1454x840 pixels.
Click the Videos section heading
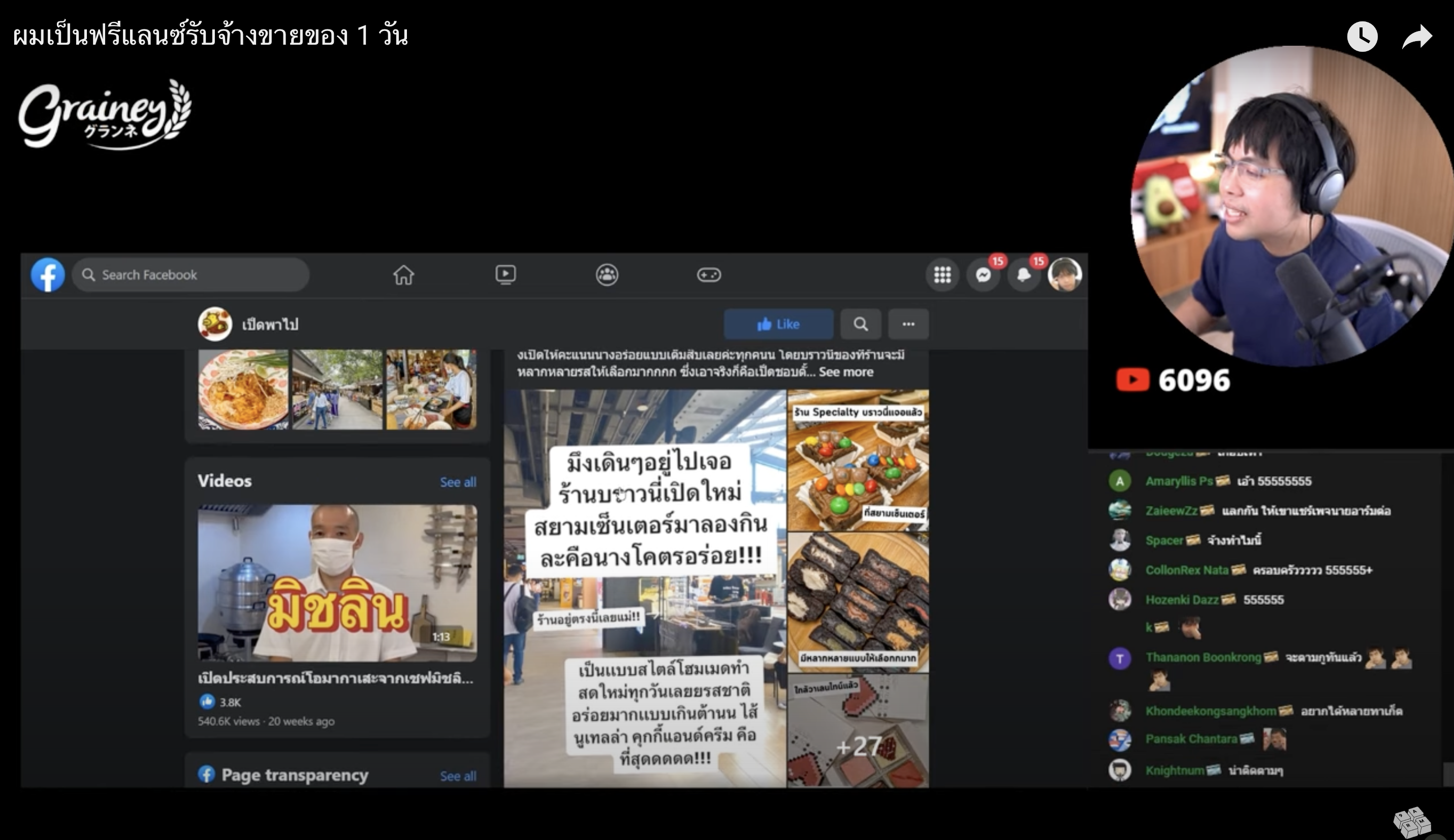click(225, 481)
